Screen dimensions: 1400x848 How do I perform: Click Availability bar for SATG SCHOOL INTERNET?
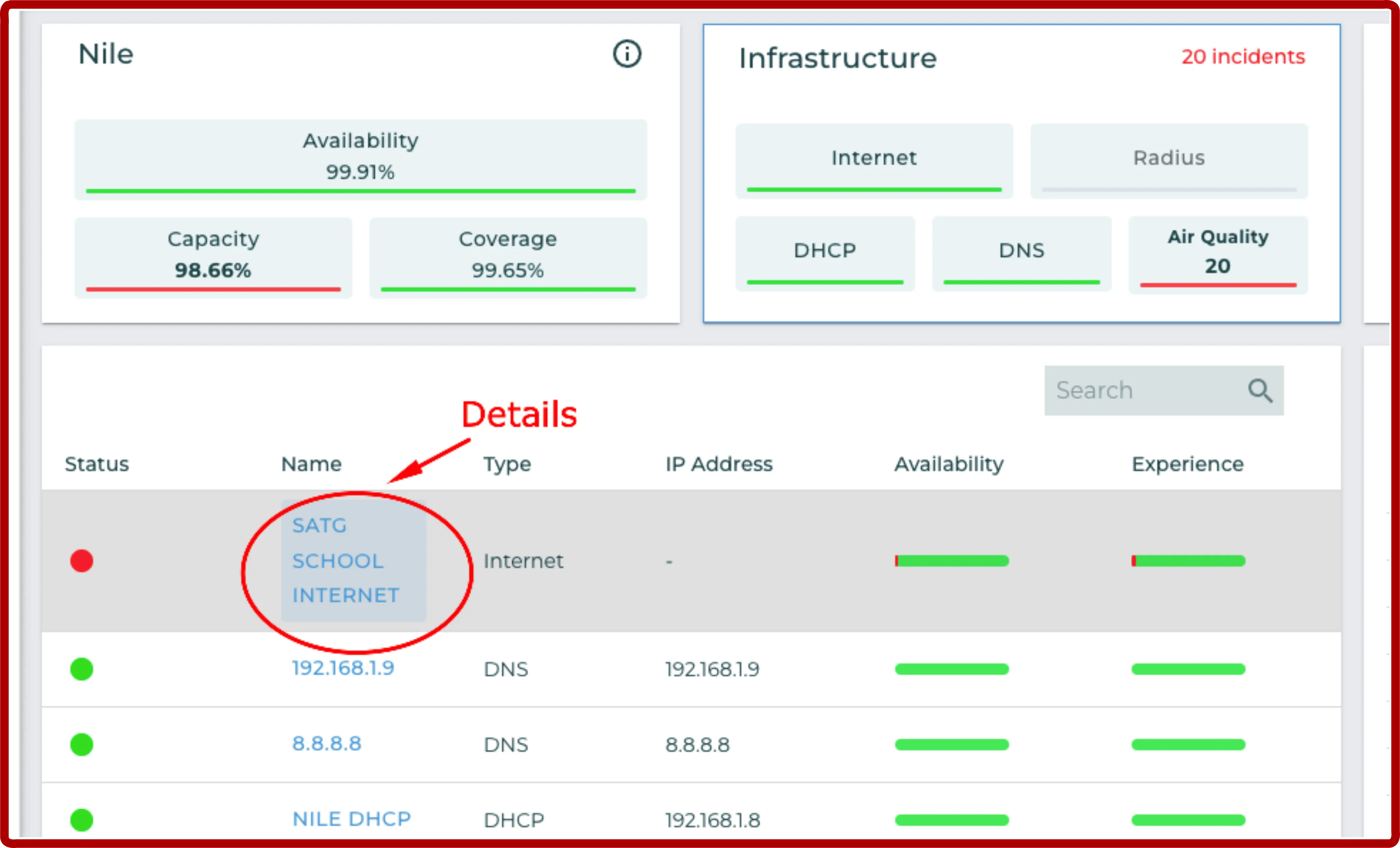[952, 561]
